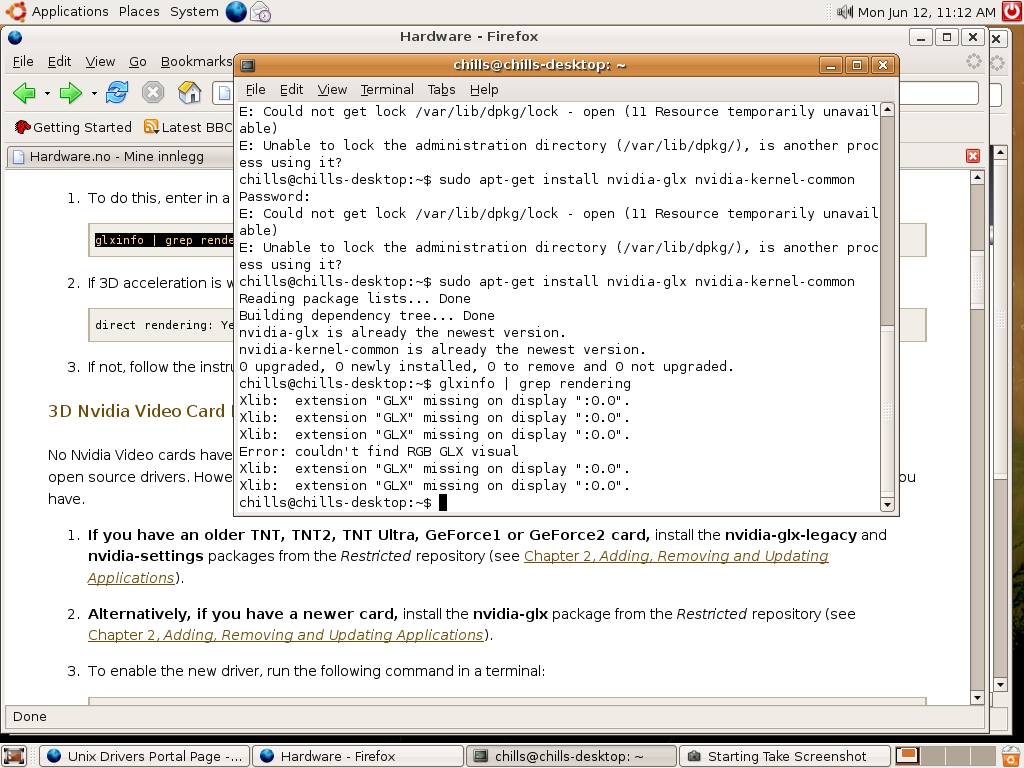Open the Firefox File menu
Screen dimensions: 1024x768
(x=23, y=61)
